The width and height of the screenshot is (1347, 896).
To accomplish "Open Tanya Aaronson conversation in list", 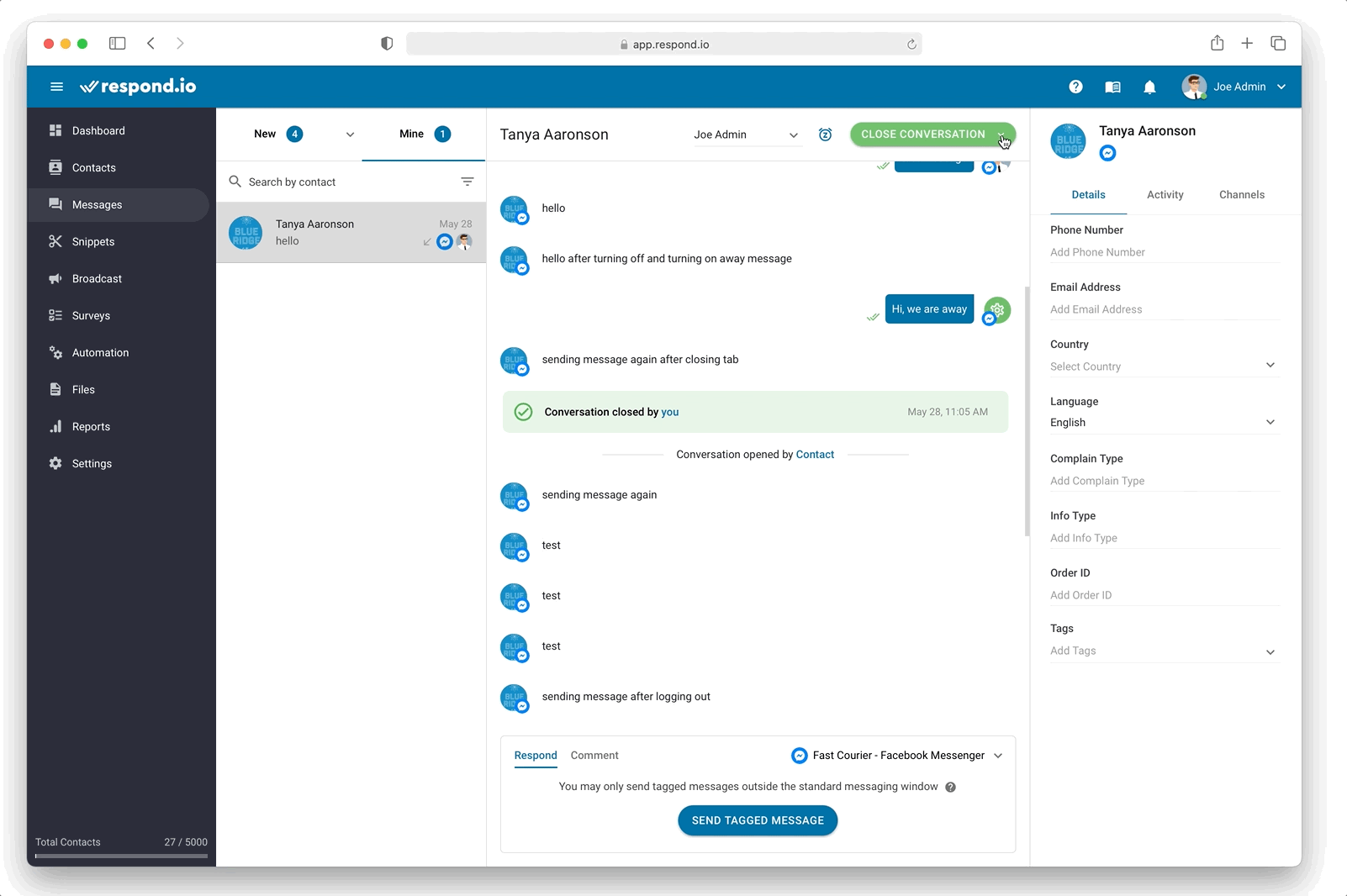I will coord(351,232).
